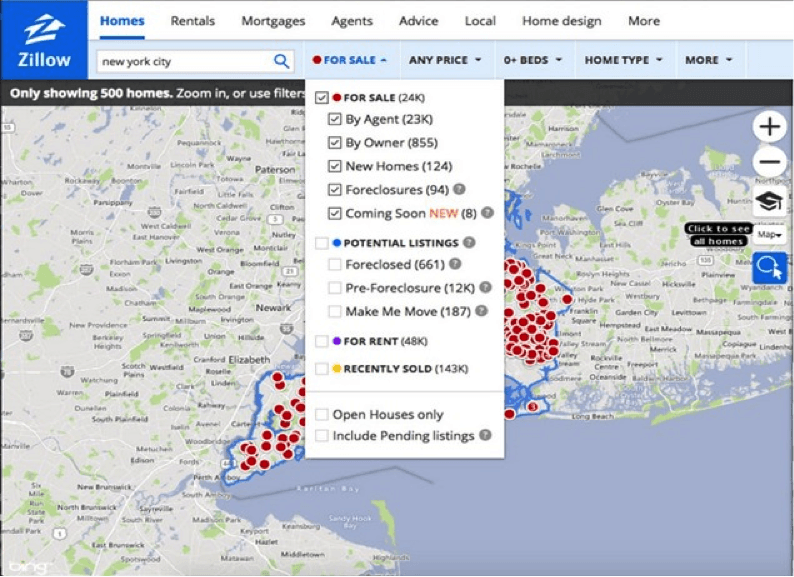Open the Mortgages tab

pyautogui.click(x=273, y=21)
